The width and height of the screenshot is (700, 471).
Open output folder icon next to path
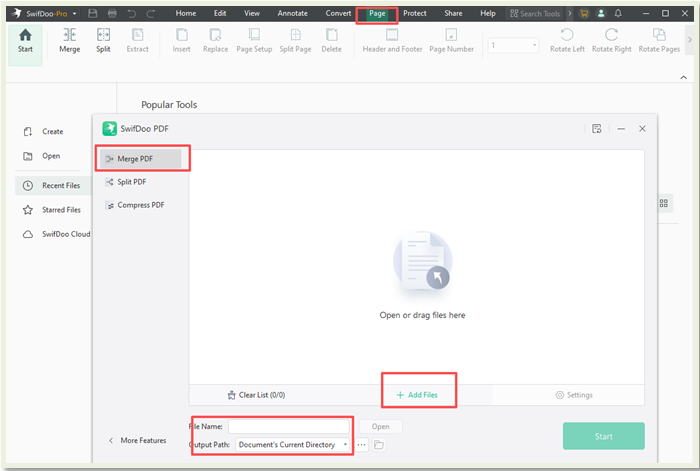pyautogui.click(x=379, y=445)
